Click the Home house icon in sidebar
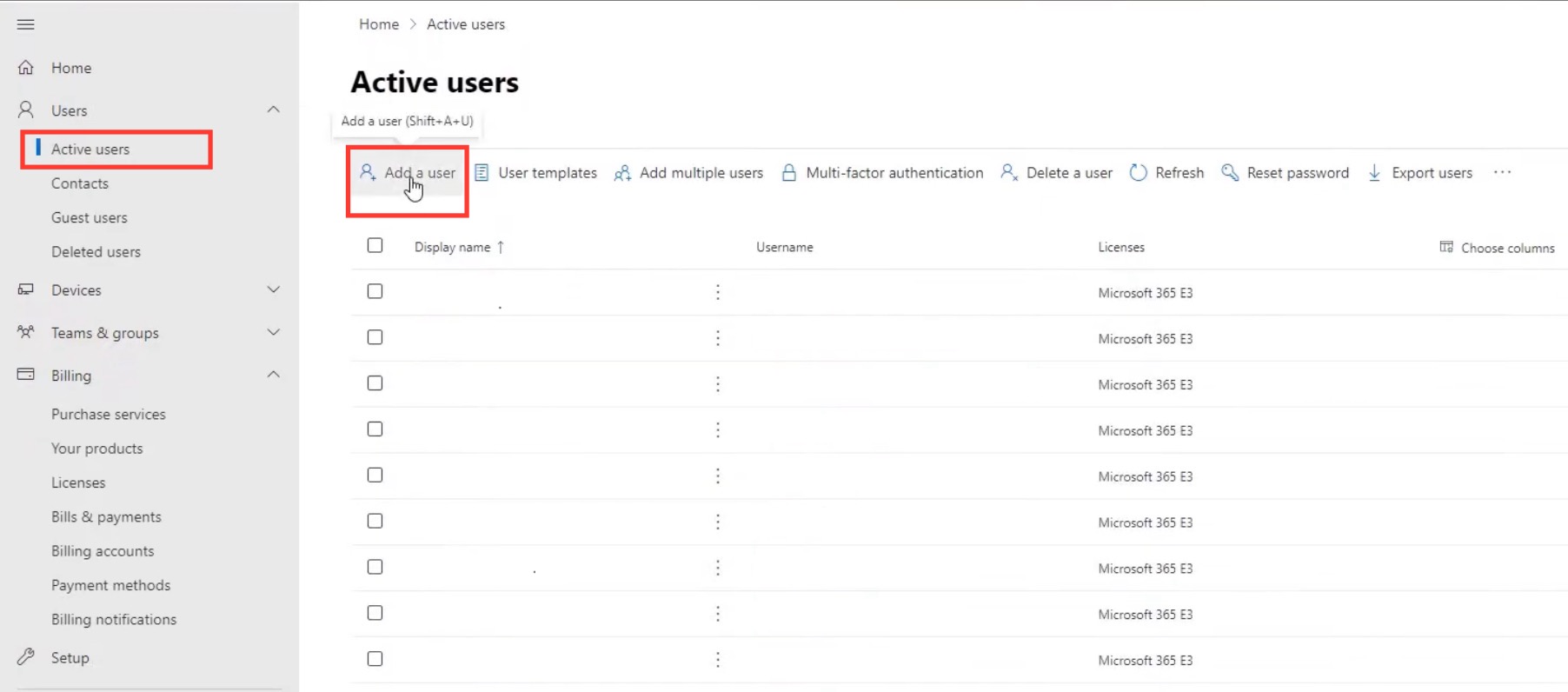This screenshot has width=1568, height=692. [26, 68]
